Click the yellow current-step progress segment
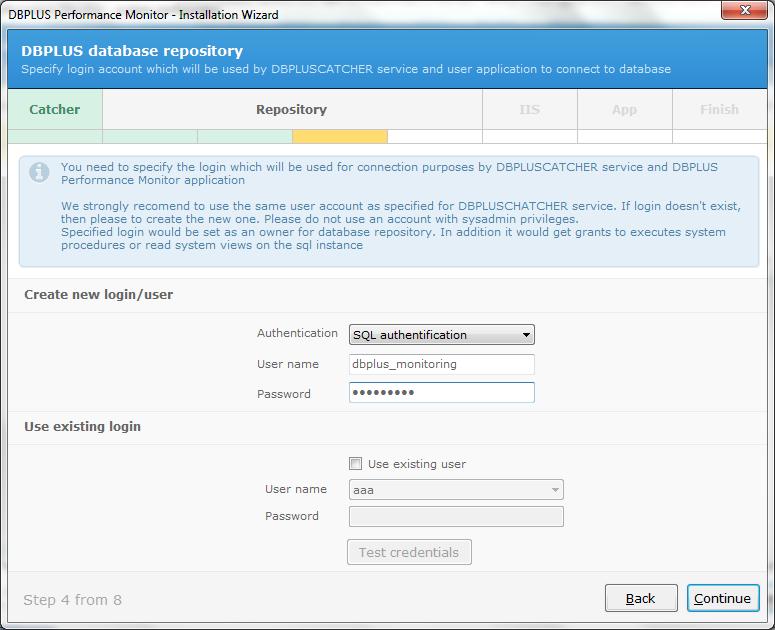This screenshot has width=775, height=630. (x=340, y=136)
